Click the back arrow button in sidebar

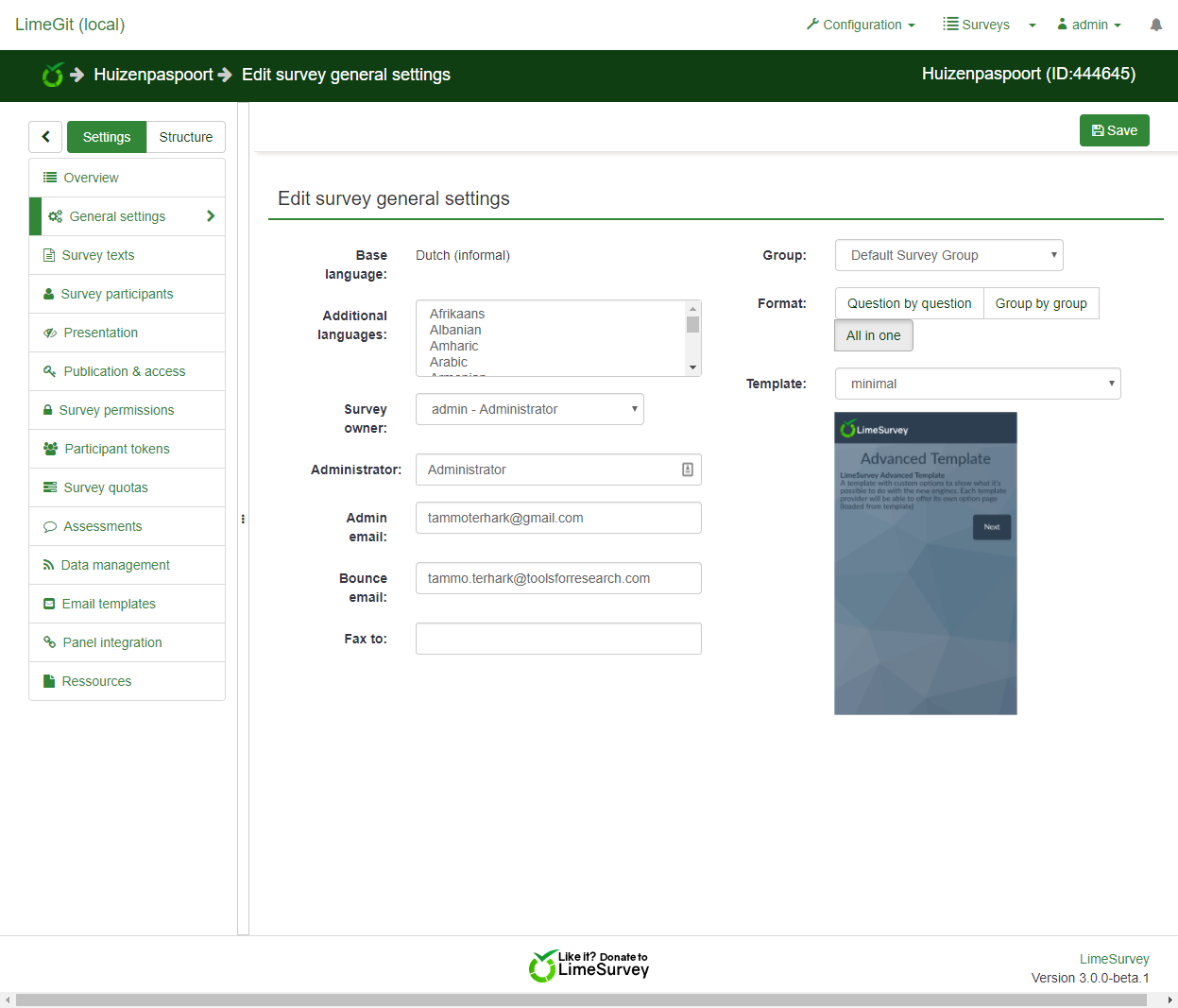pos(45,137)
